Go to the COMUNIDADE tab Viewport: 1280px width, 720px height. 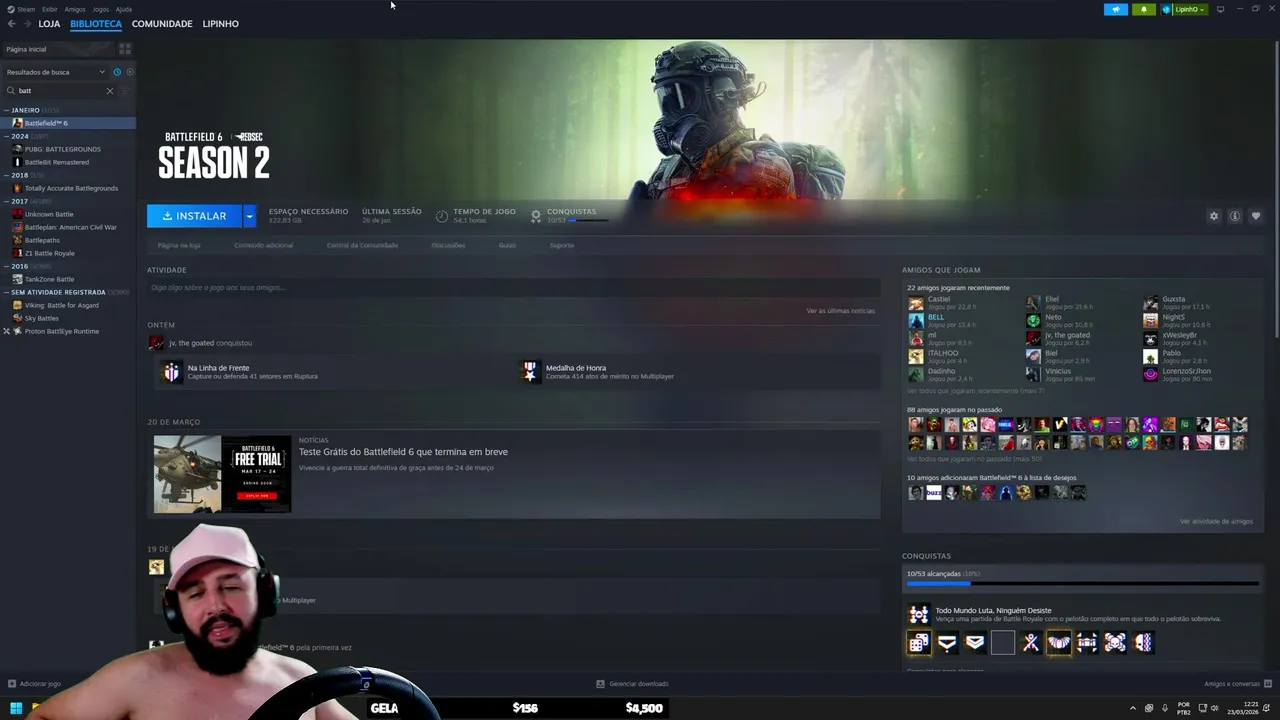coord(162,24)
